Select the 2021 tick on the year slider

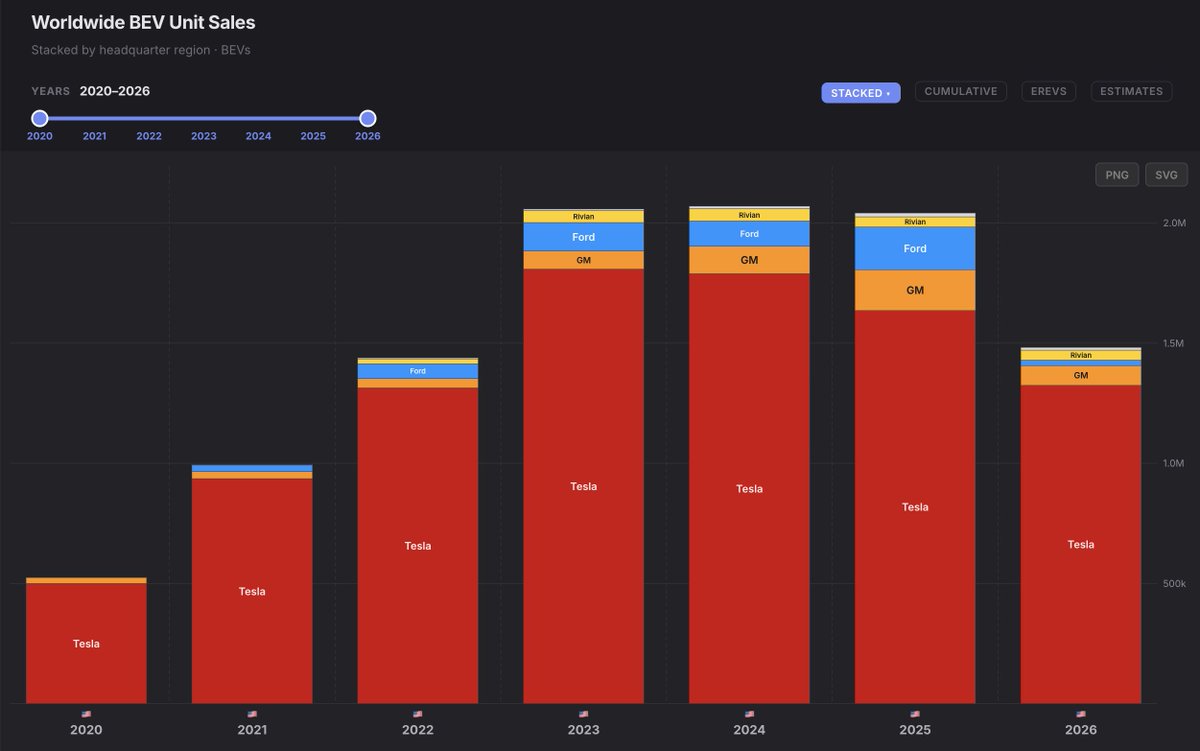95,136
